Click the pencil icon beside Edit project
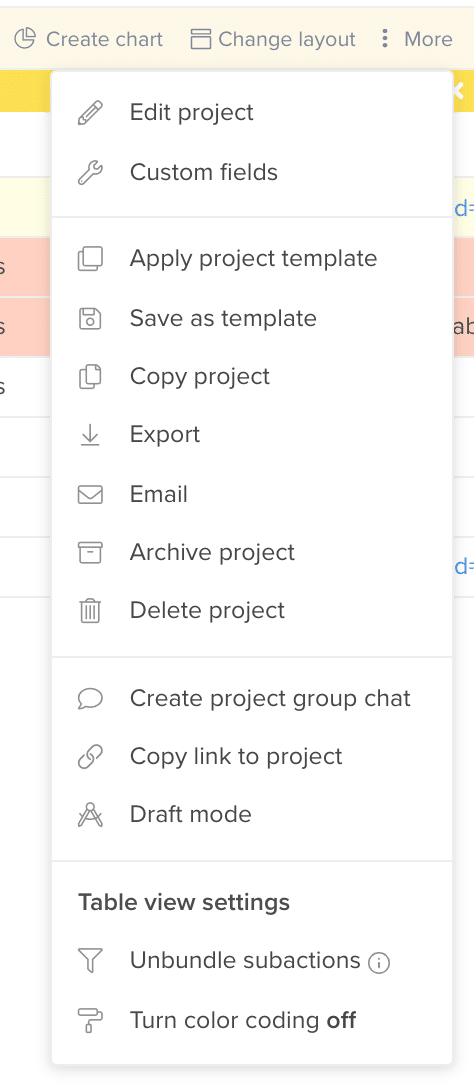Viewport: 474px width, 1092px height. 90,113
